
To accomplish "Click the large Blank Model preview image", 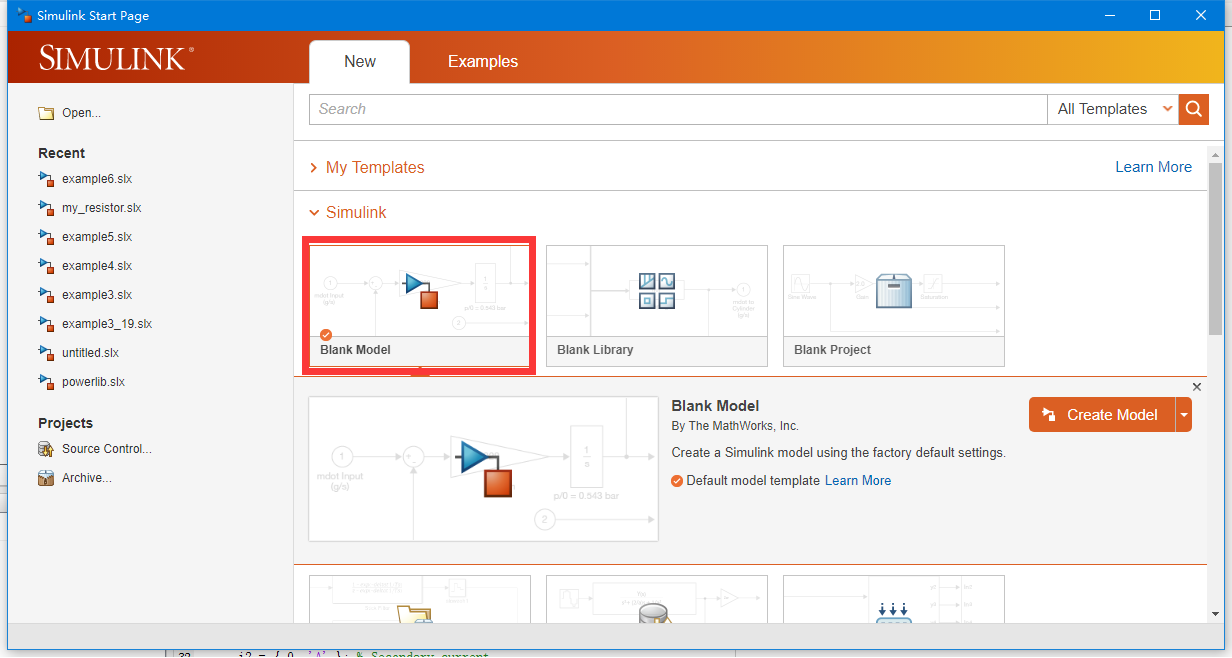I will [484, 469].
